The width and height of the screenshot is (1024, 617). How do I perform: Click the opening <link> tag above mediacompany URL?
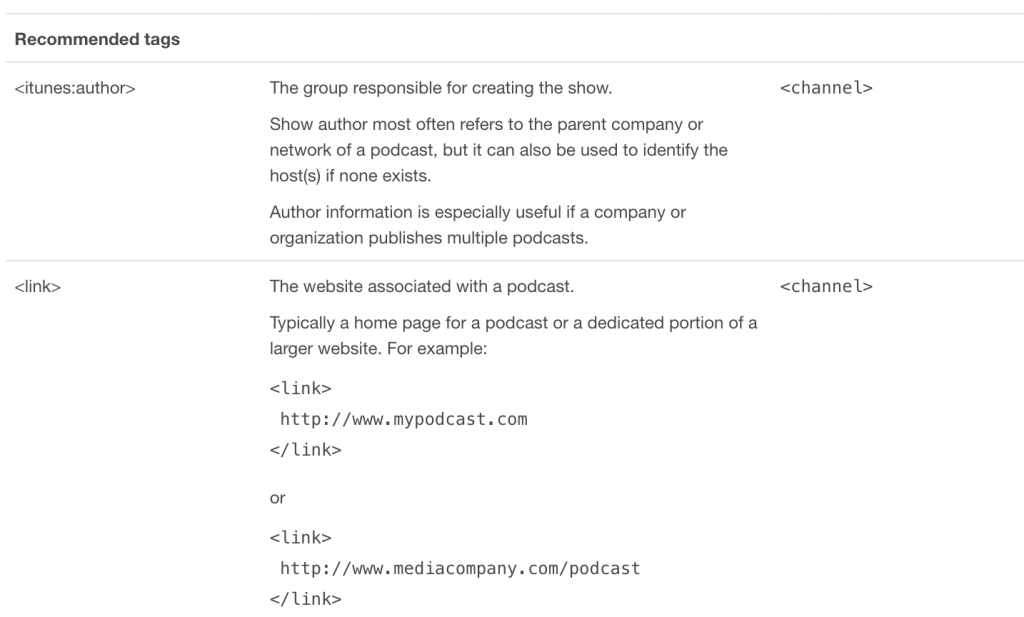coord(300,537)
